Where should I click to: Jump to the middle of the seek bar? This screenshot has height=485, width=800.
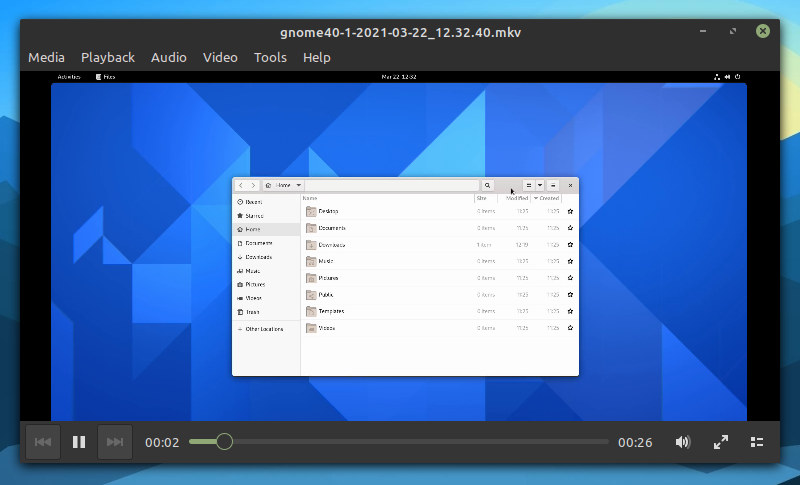coord(399,442)
